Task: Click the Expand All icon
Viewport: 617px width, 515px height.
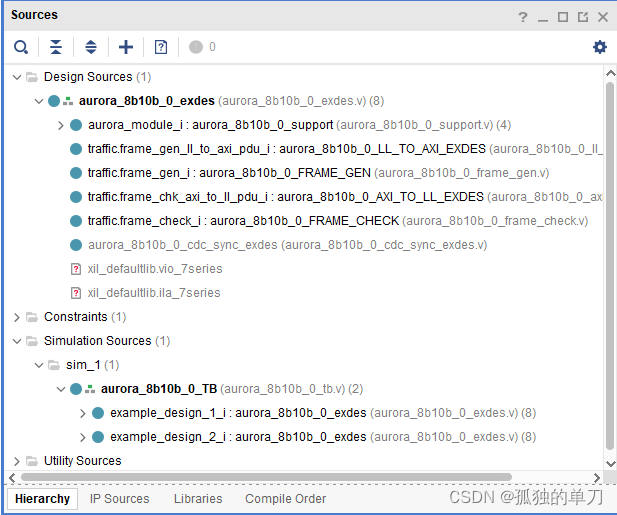Action: pos(91,47)
